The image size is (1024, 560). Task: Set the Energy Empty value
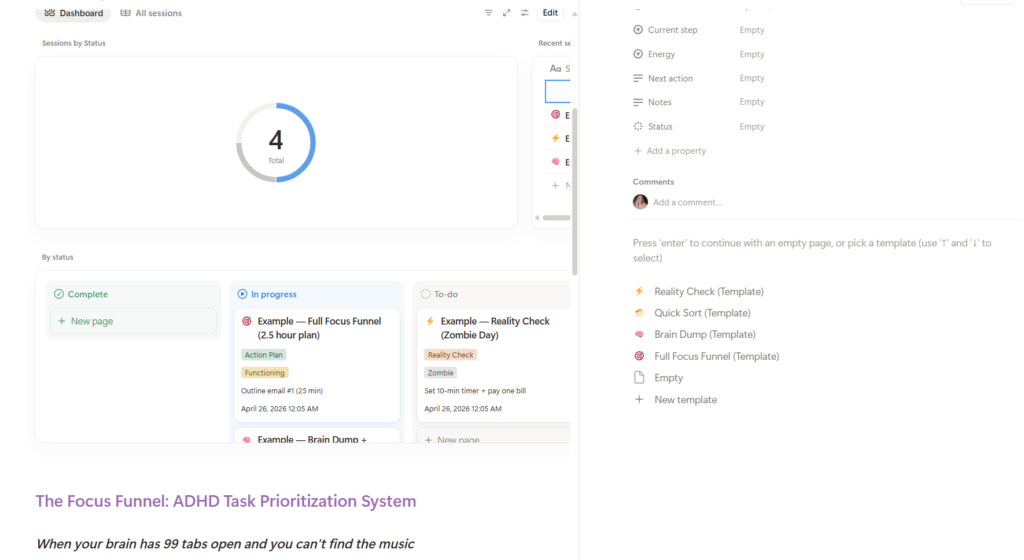click(x=752, y=54)
